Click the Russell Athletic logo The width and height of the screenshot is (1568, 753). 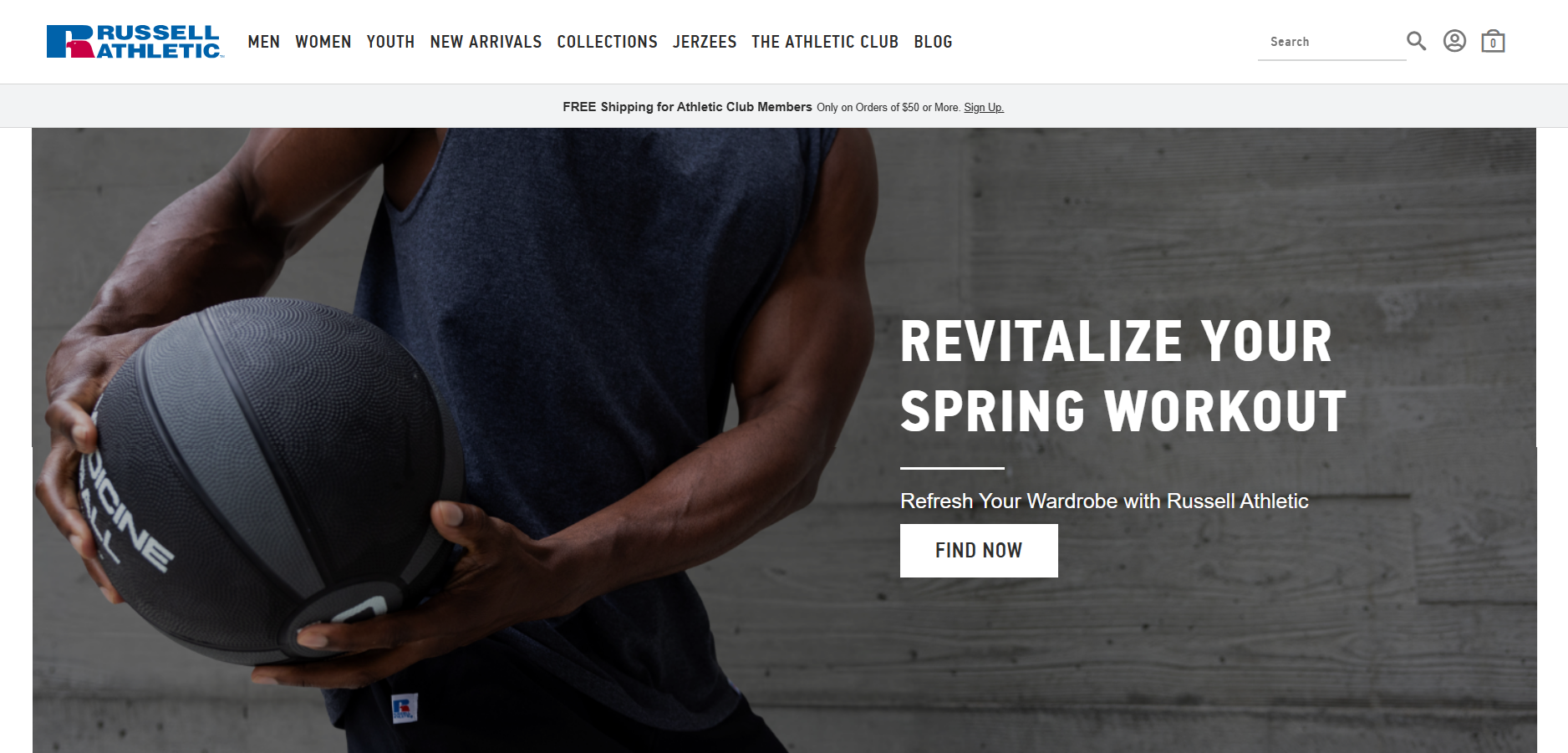[x=135, y=42]
